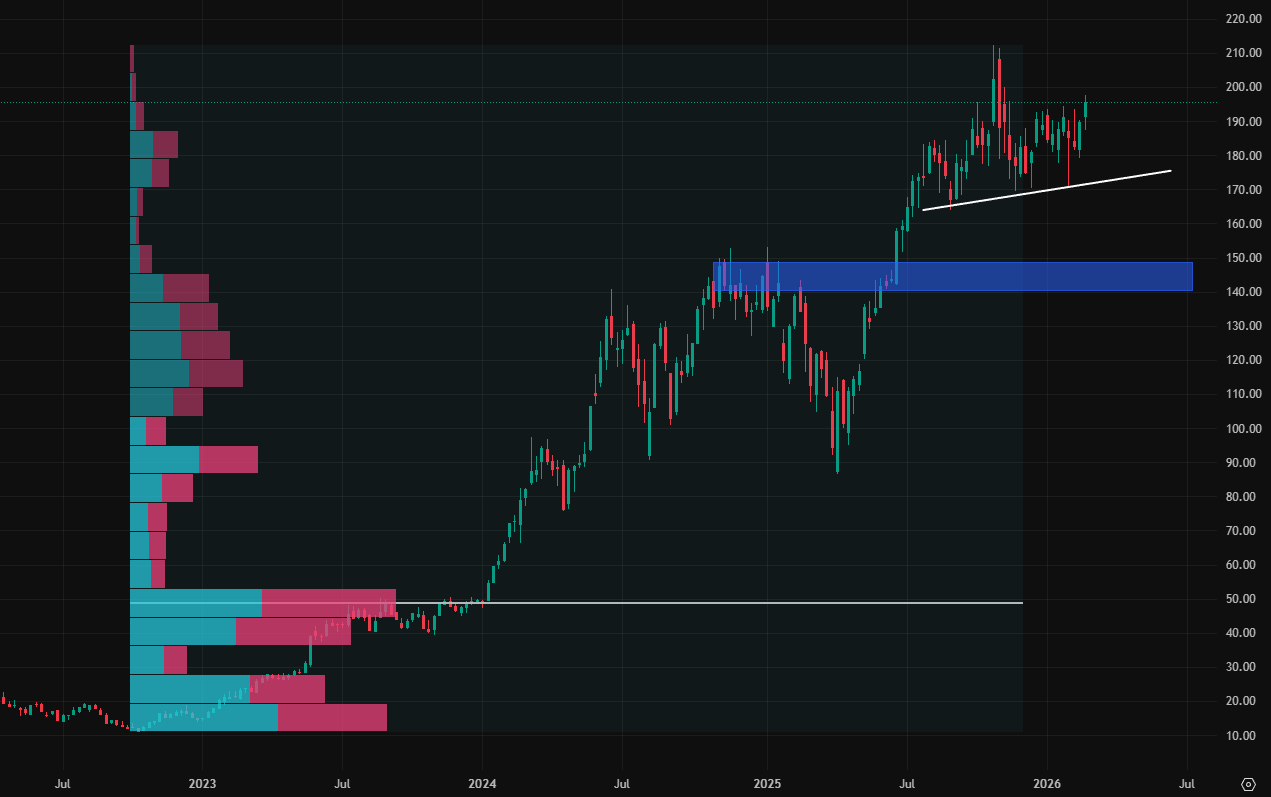The width and height of the screenshot is (1271, 797).
Task: Click the most recent green candle
Action: pyautogui.click(x=1086, y=108)
